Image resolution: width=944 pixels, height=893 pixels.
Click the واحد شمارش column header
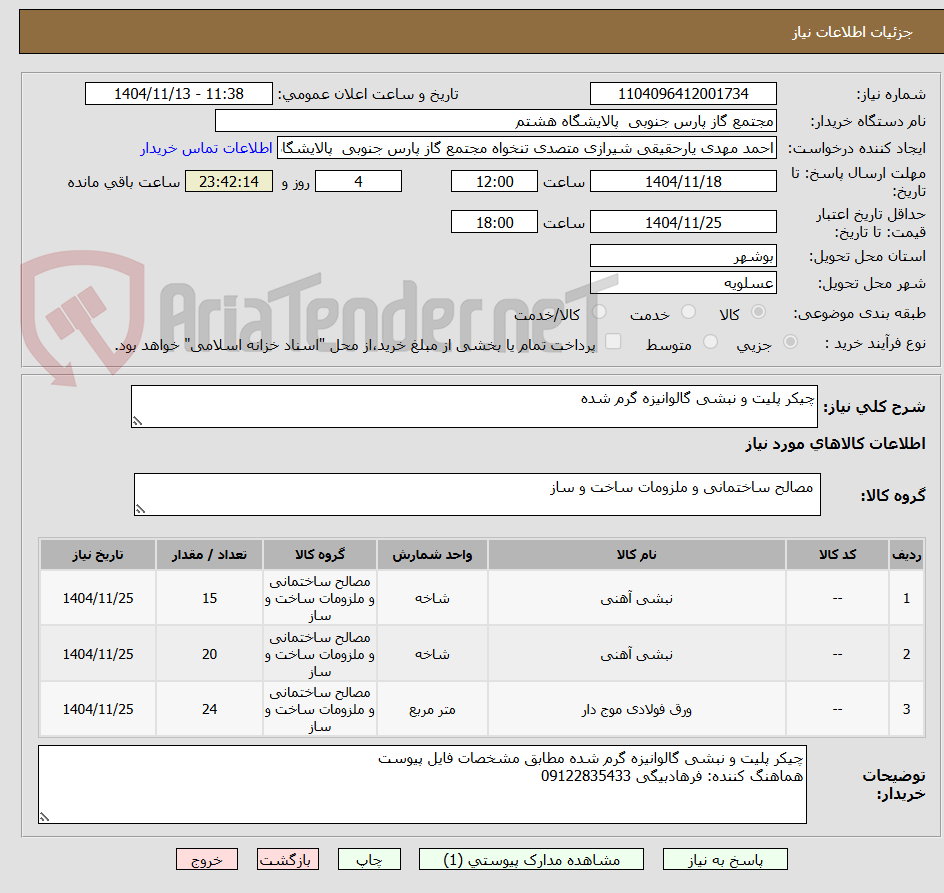(432, 555)
